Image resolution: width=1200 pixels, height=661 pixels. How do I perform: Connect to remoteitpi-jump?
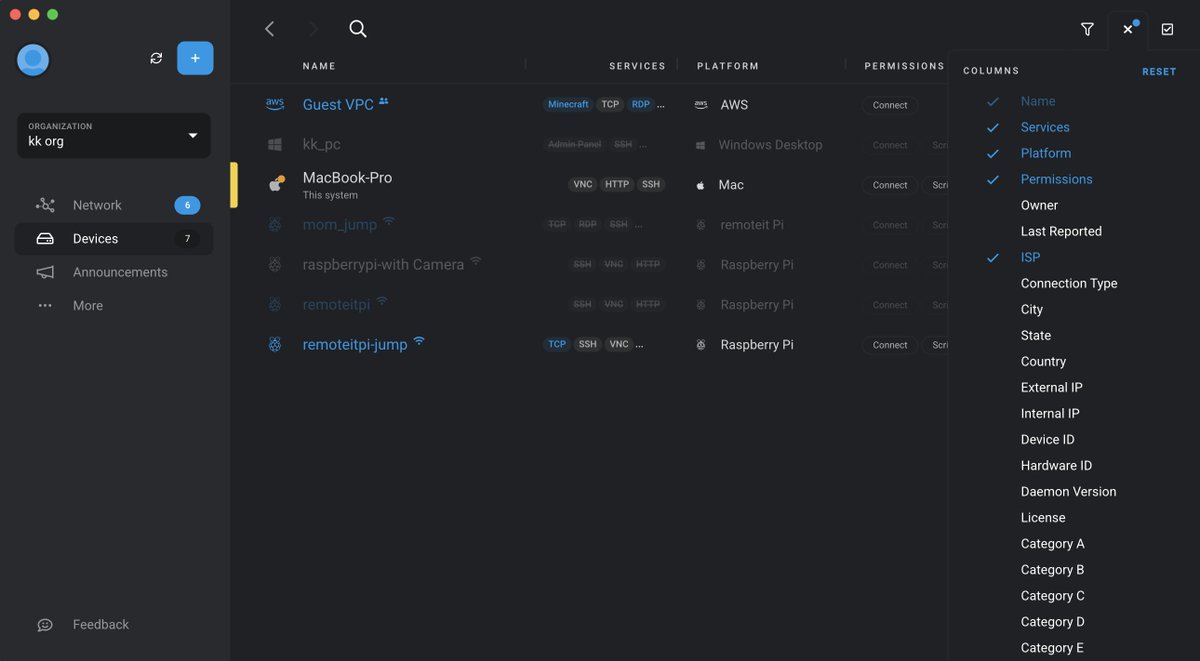pyautogui.click(x=890, y=345)
